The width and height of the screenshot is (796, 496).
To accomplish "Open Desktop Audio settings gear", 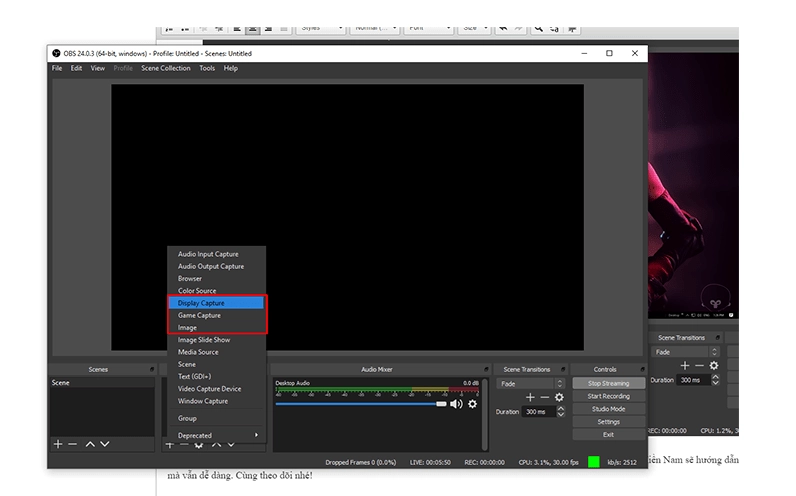I will (473, 404).
